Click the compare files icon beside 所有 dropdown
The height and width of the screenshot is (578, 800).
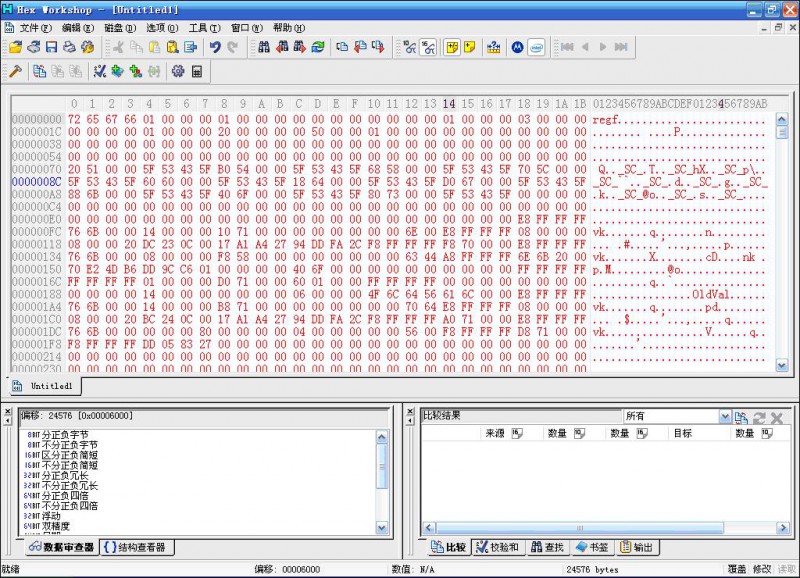tap(741, 418)
